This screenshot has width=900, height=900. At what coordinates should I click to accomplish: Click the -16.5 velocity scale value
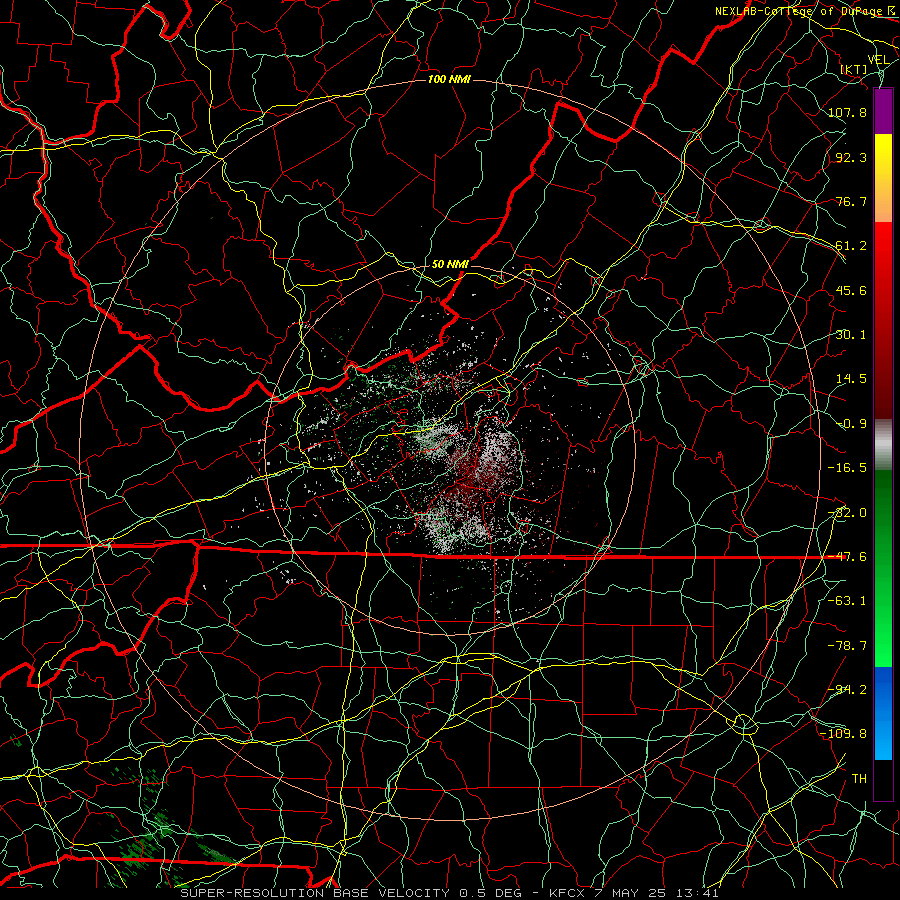pos(847,468)
